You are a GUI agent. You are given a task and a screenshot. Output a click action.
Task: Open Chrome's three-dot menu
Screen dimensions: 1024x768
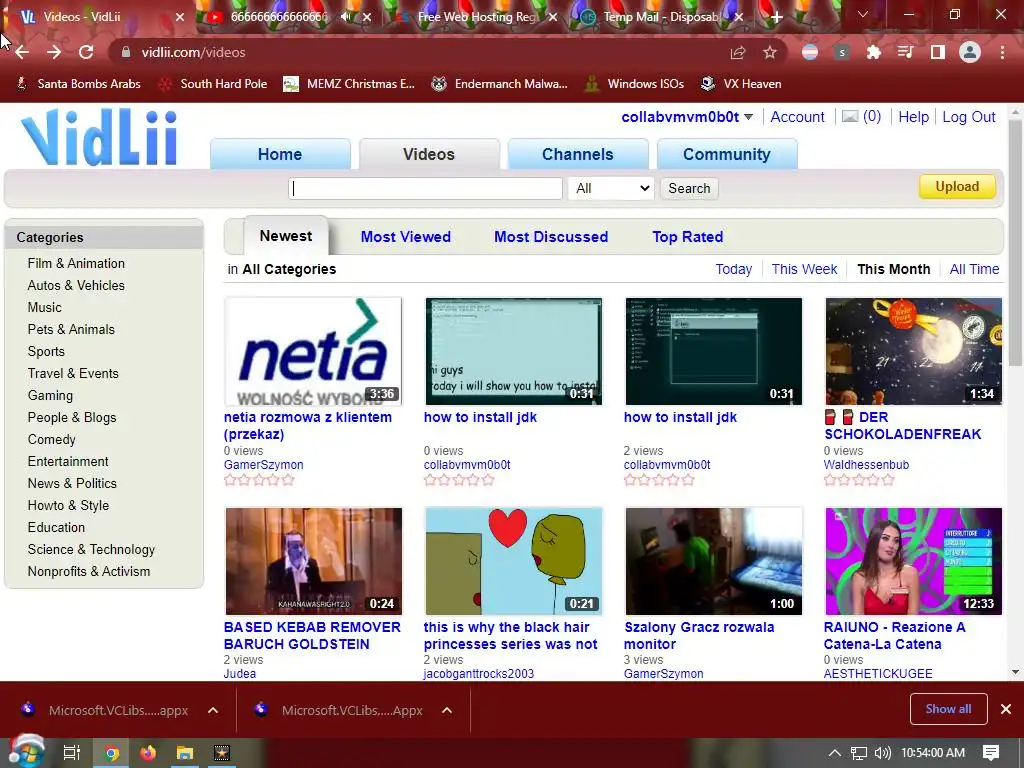coord(1002,52)
